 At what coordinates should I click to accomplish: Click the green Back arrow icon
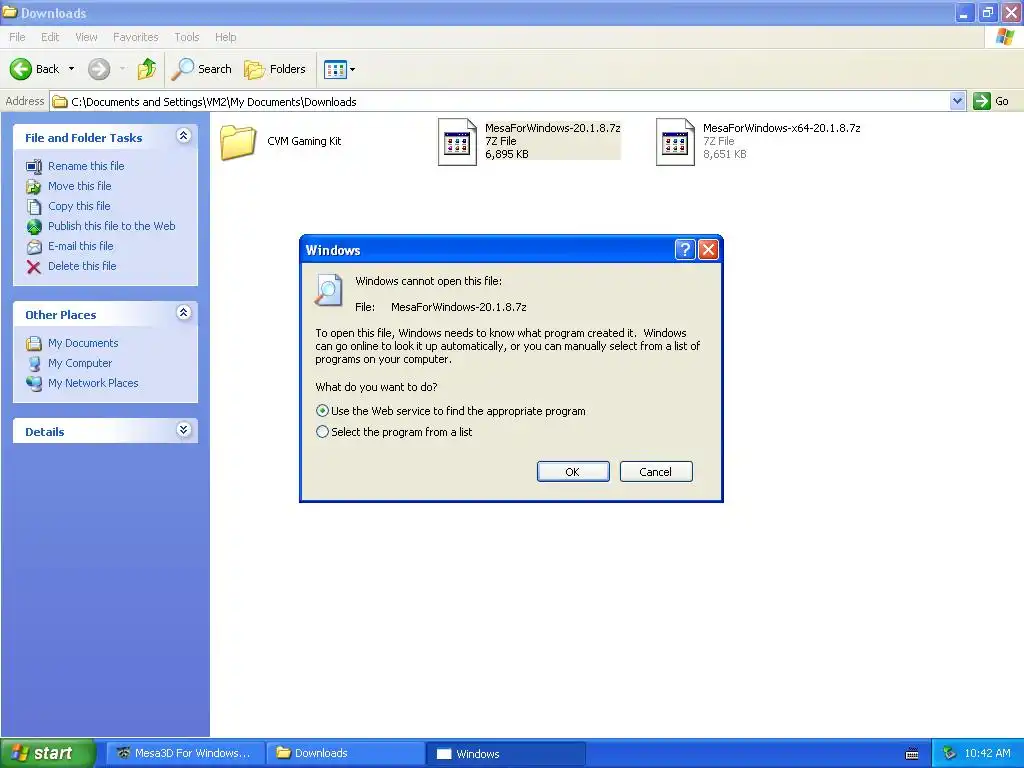tap(21, 69)
